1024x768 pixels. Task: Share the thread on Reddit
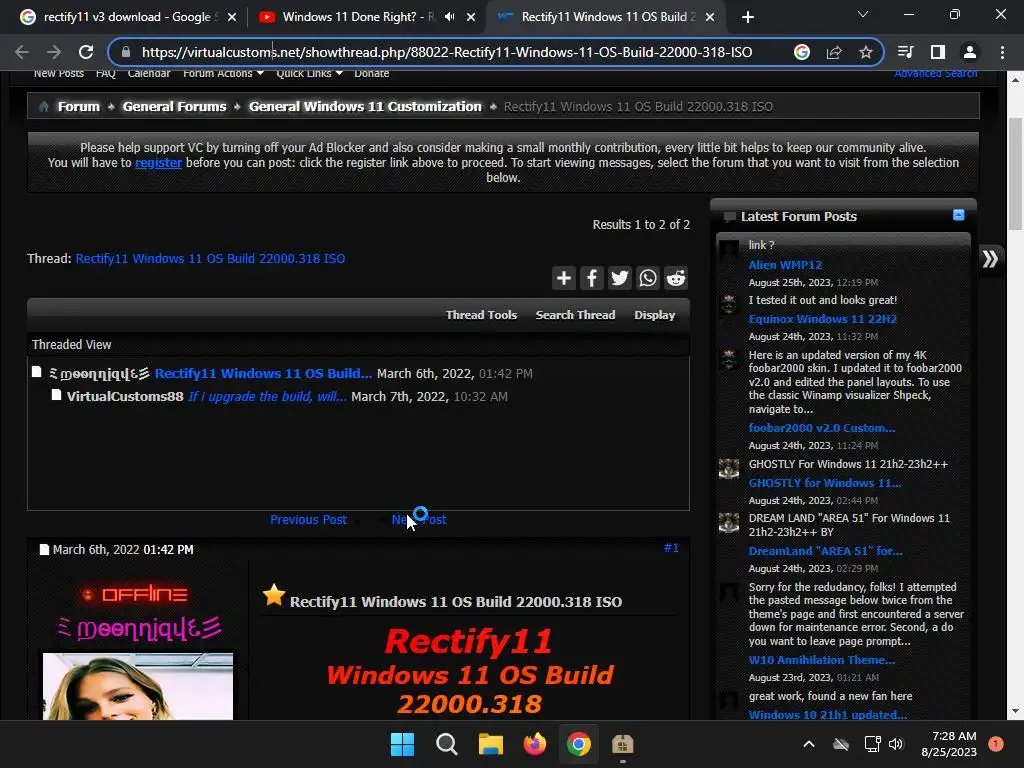coord(676,278)
